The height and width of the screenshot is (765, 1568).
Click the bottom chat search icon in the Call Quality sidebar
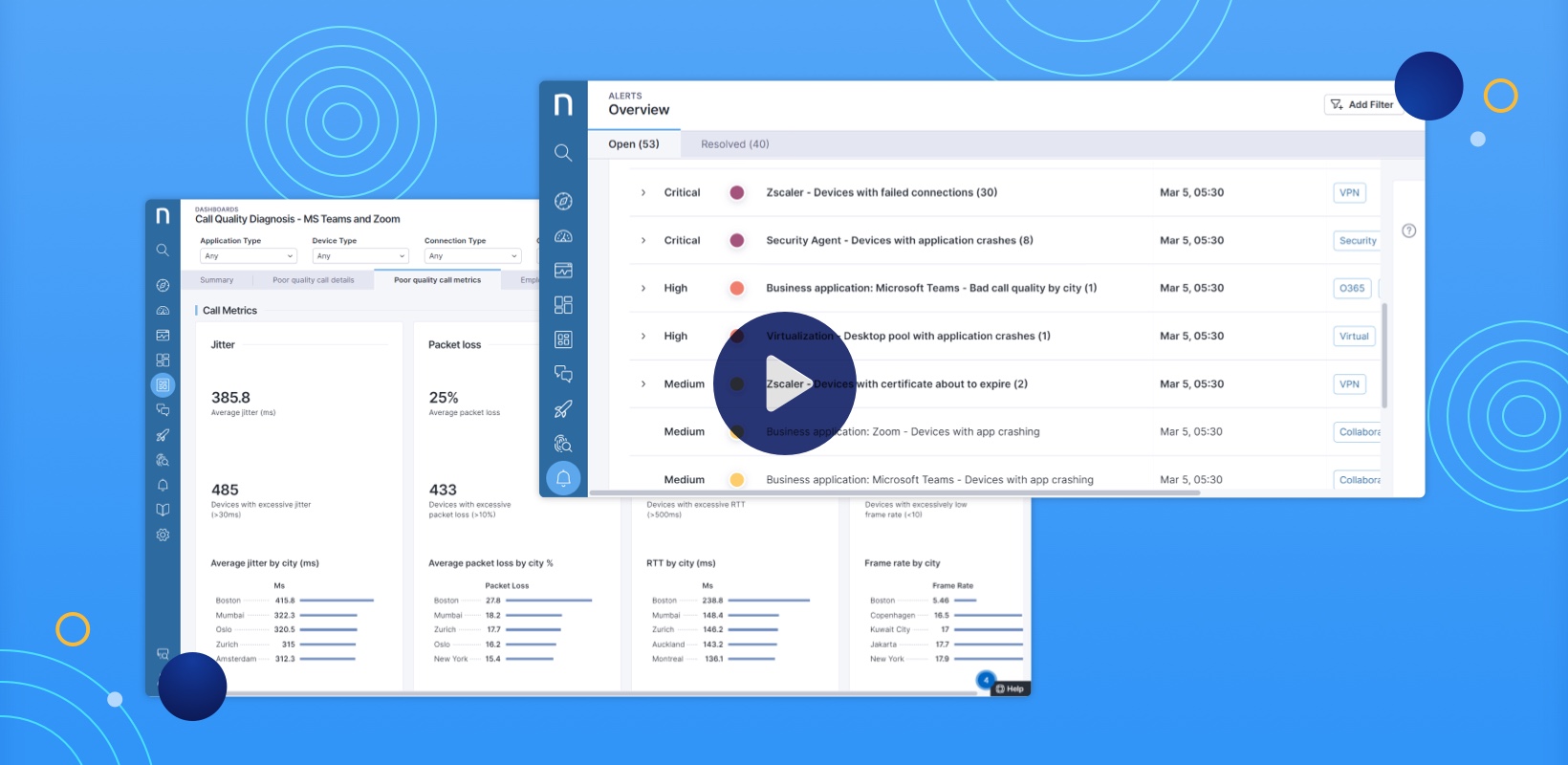click(x=163, y=654)
